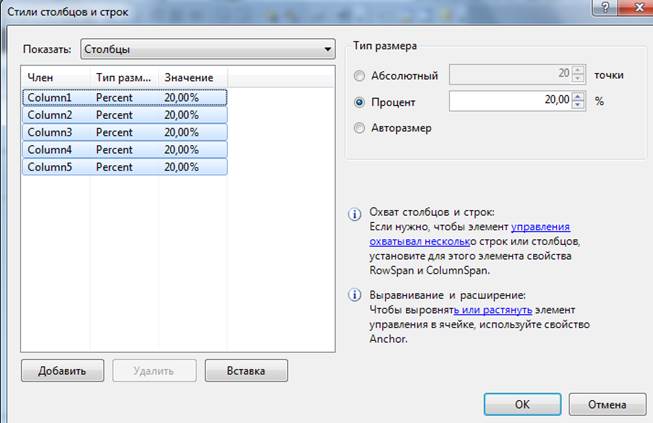The image size is (653, 423).
Task: Click the Значение column header
Action: (193, 77)
